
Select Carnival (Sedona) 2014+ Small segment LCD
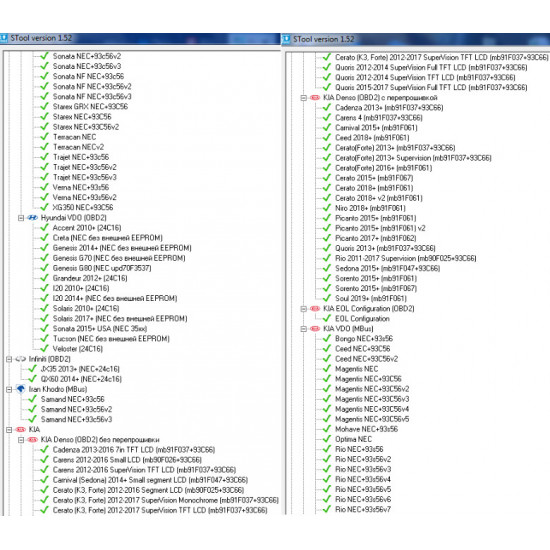[150, 479]
